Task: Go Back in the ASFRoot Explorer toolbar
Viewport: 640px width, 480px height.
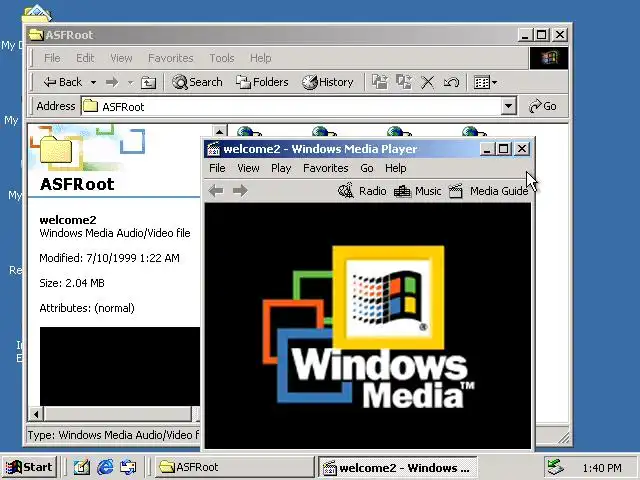Action: click(x=62, y=82)
